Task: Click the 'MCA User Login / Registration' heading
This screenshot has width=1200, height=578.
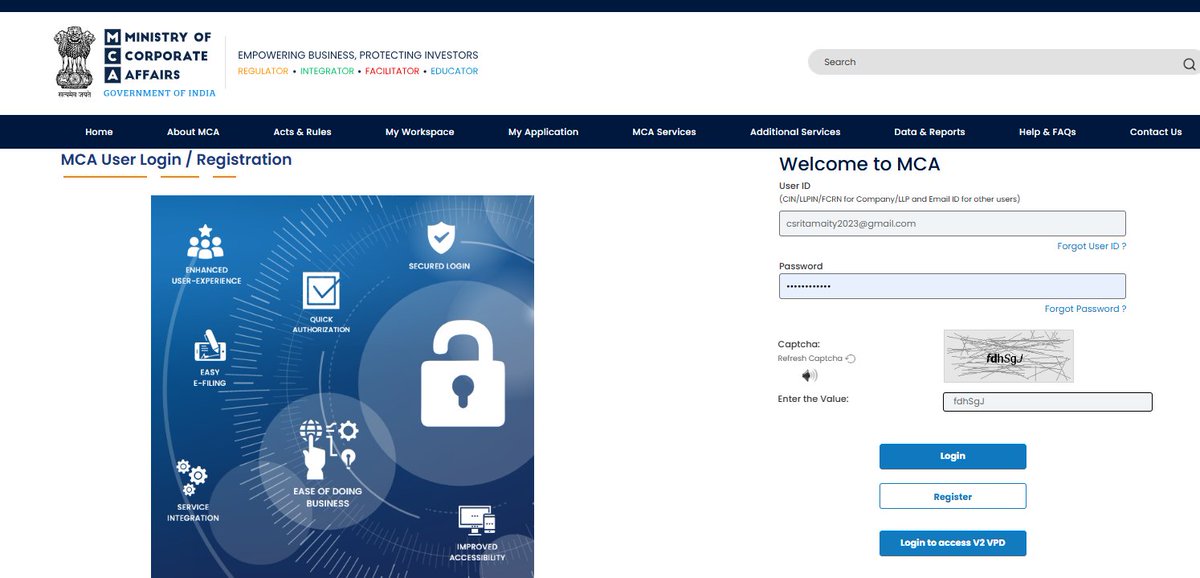Action: (x=176, y=160)
